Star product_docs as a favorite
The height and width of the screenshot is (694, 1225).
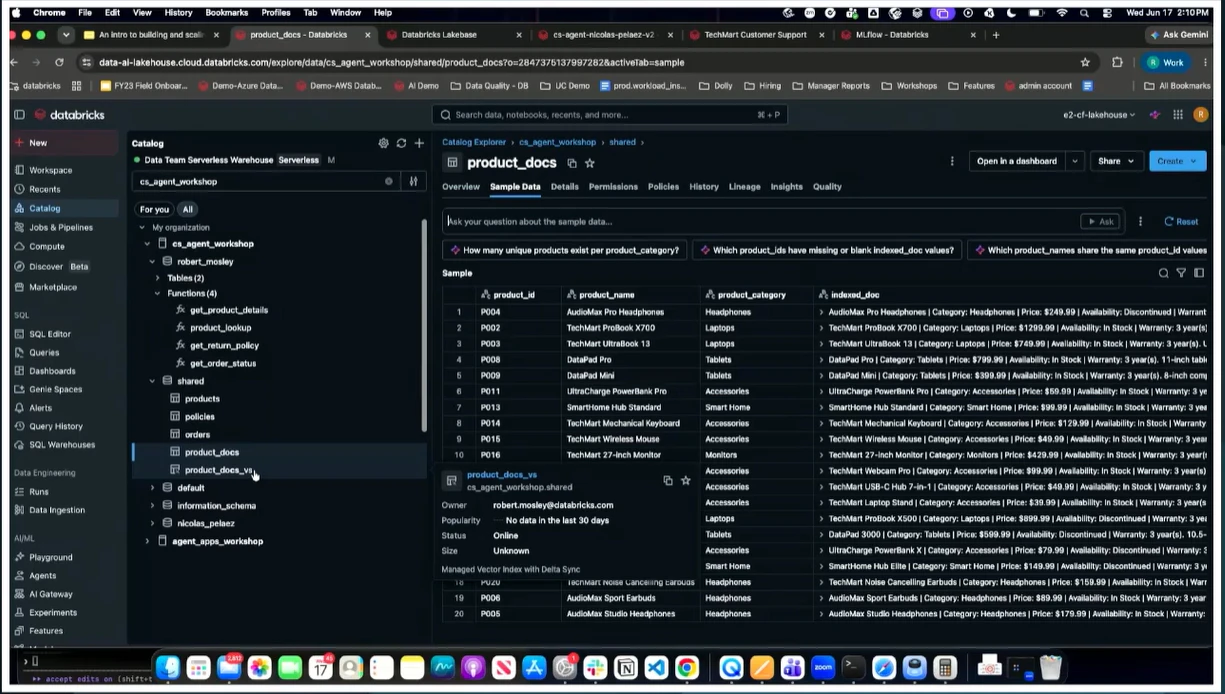(x=590, y=163)
